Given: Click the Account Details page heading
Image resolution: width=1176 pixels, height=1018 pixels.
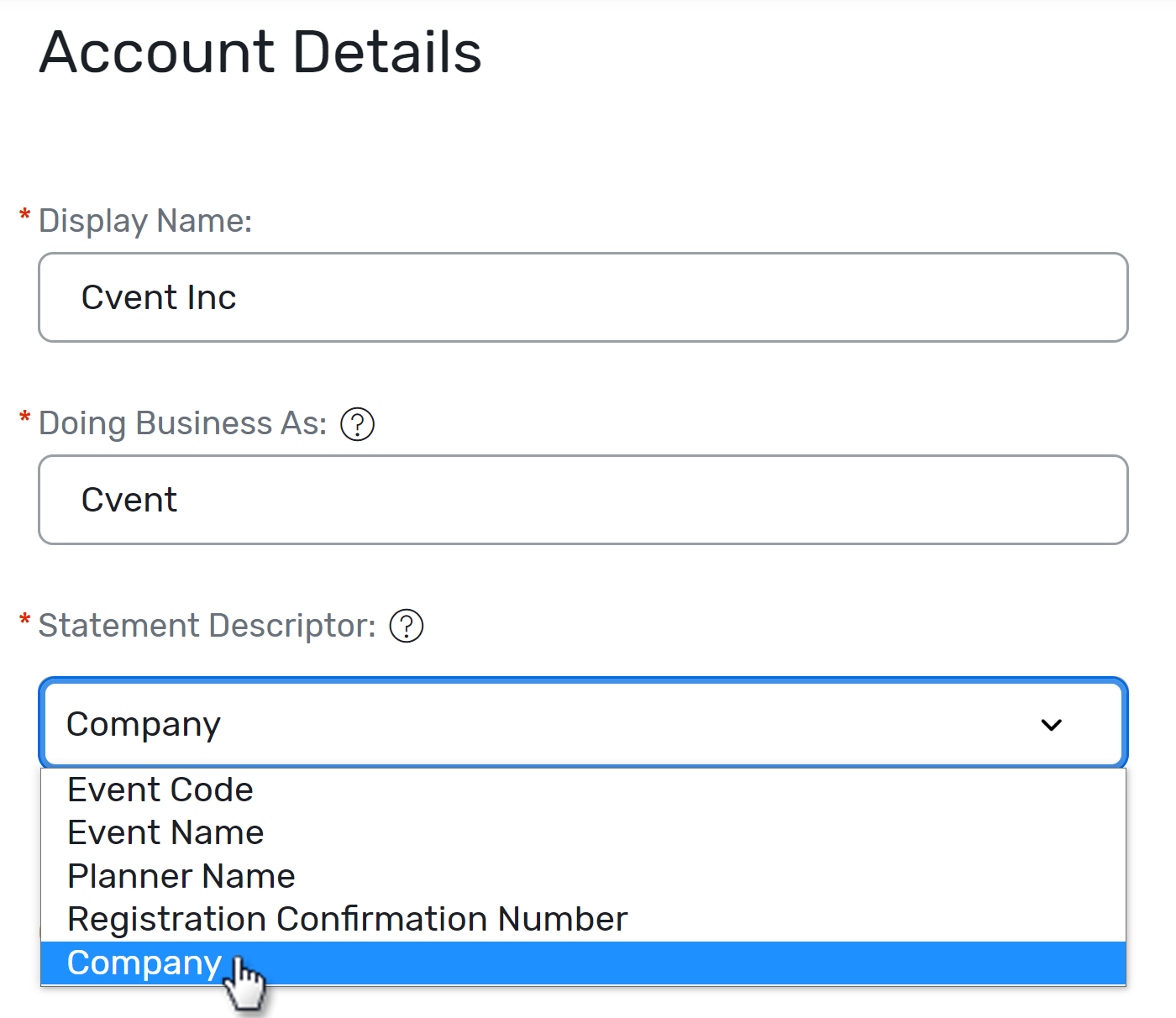Looking at the screenshot, I should click(260, 52).
